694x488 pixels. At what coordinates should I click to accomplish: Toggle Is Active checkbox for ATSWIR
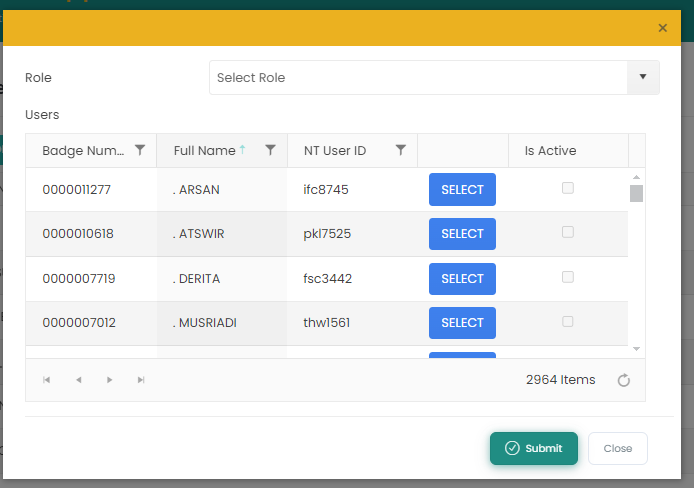[x=568, y=232]
